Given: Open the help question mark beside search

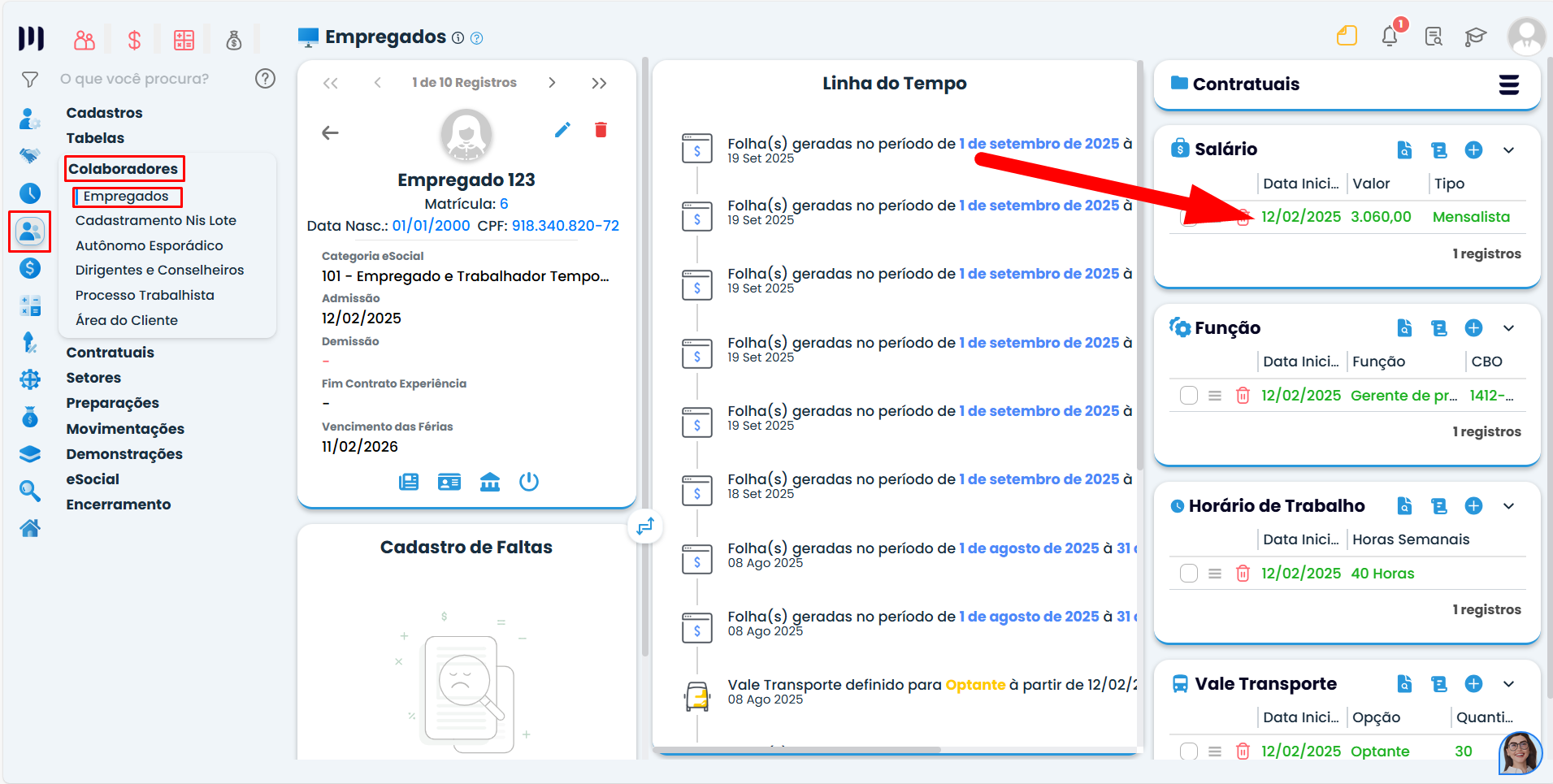Looking at the screenshot, I should [x=265, y=79].
